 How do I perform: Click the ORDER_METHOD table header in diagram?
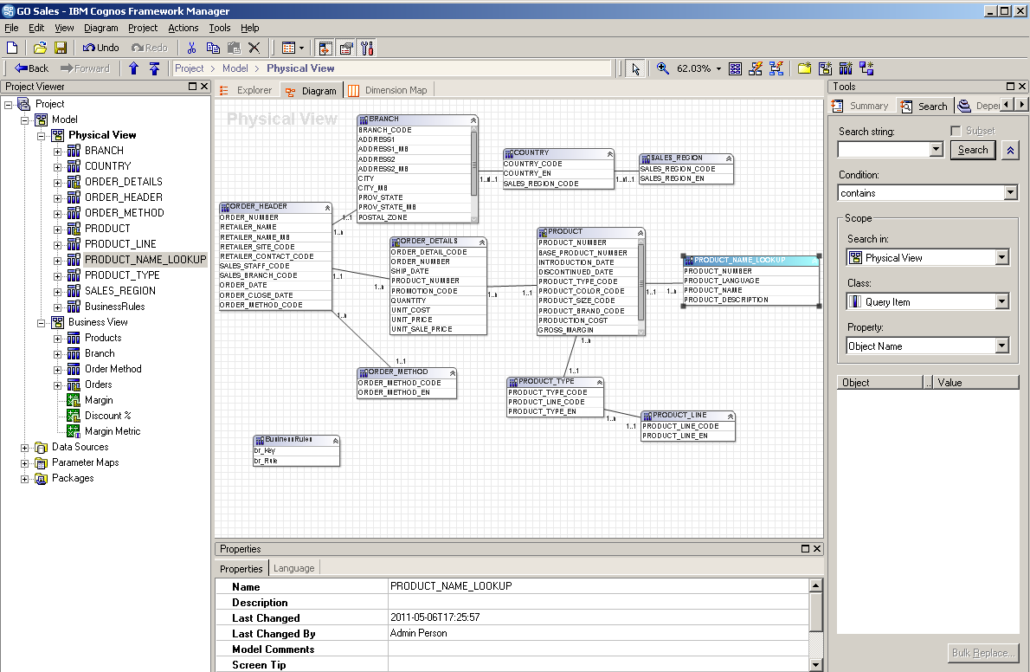[406, 372]
